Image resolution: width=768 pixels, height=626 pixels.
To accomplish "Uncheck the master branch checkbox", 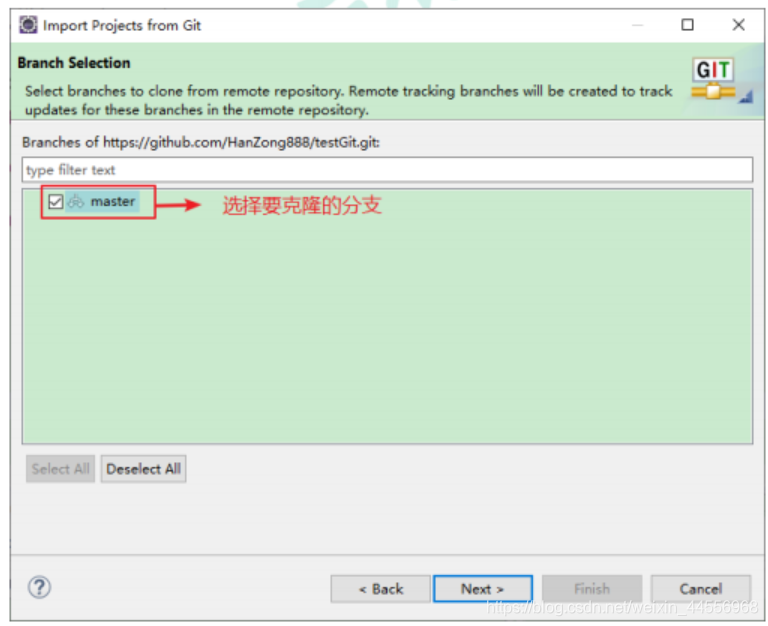I will [55, 201].
